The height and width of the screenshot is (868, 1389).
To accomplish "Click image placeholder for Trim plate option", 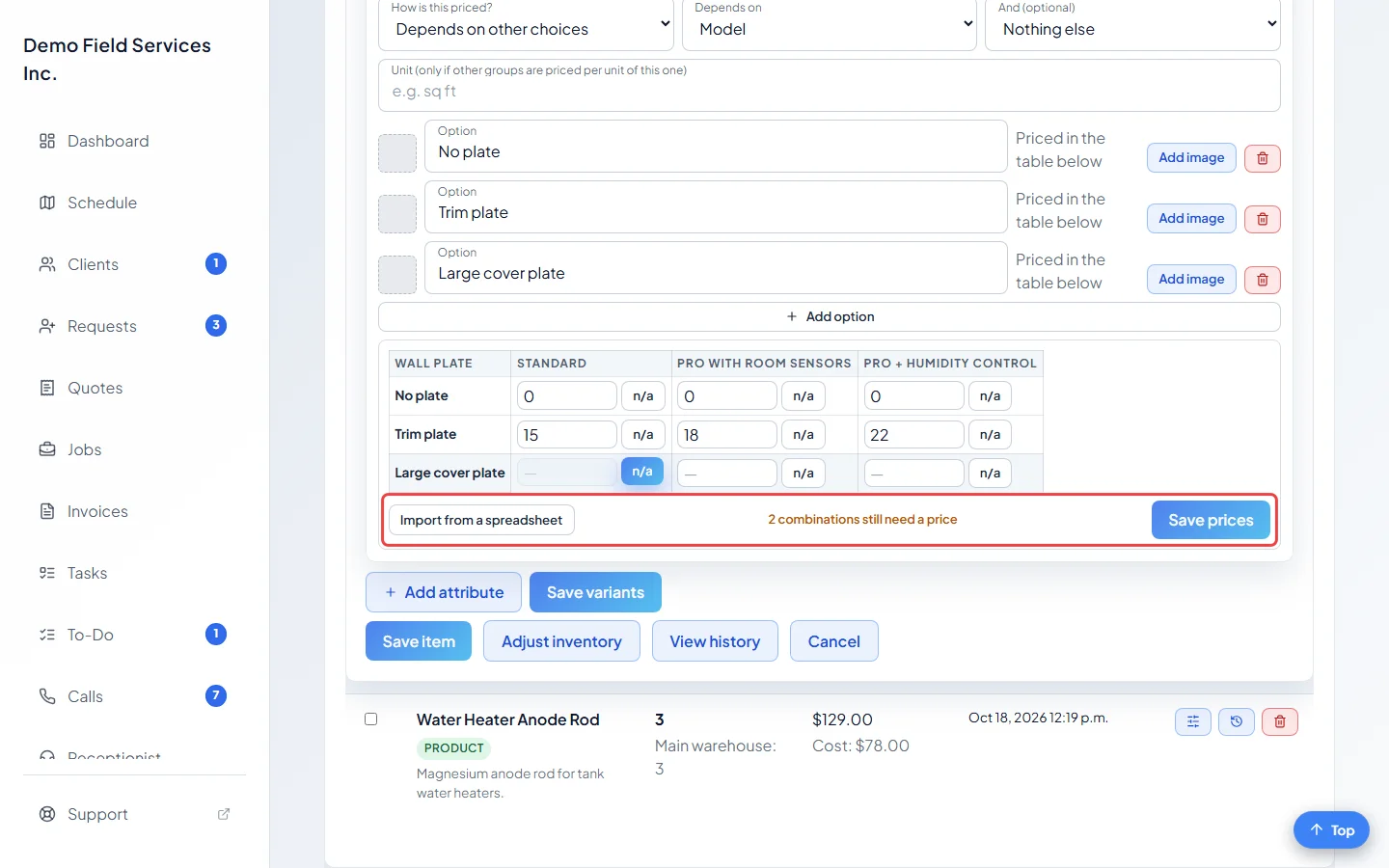I will pos(397,214).
